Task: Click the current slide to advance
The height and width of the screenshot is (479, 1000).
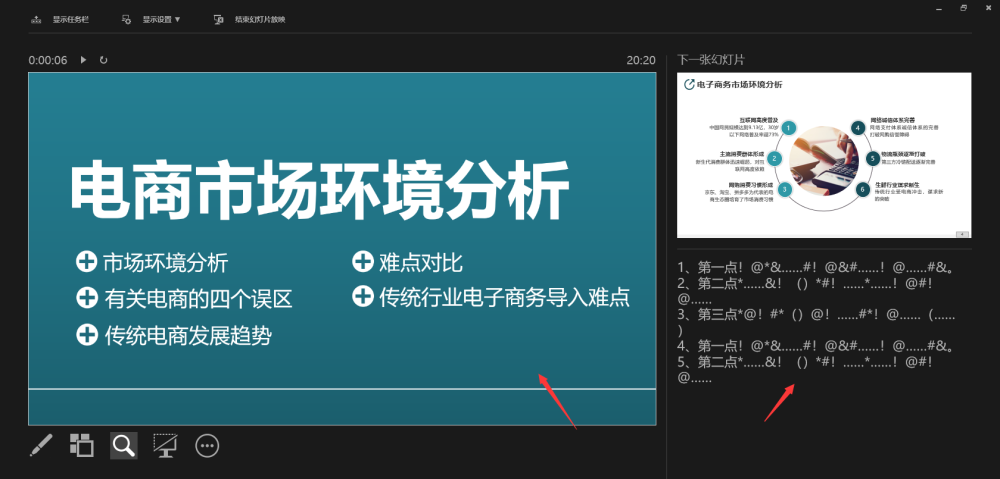Action: tap(342, 248)
